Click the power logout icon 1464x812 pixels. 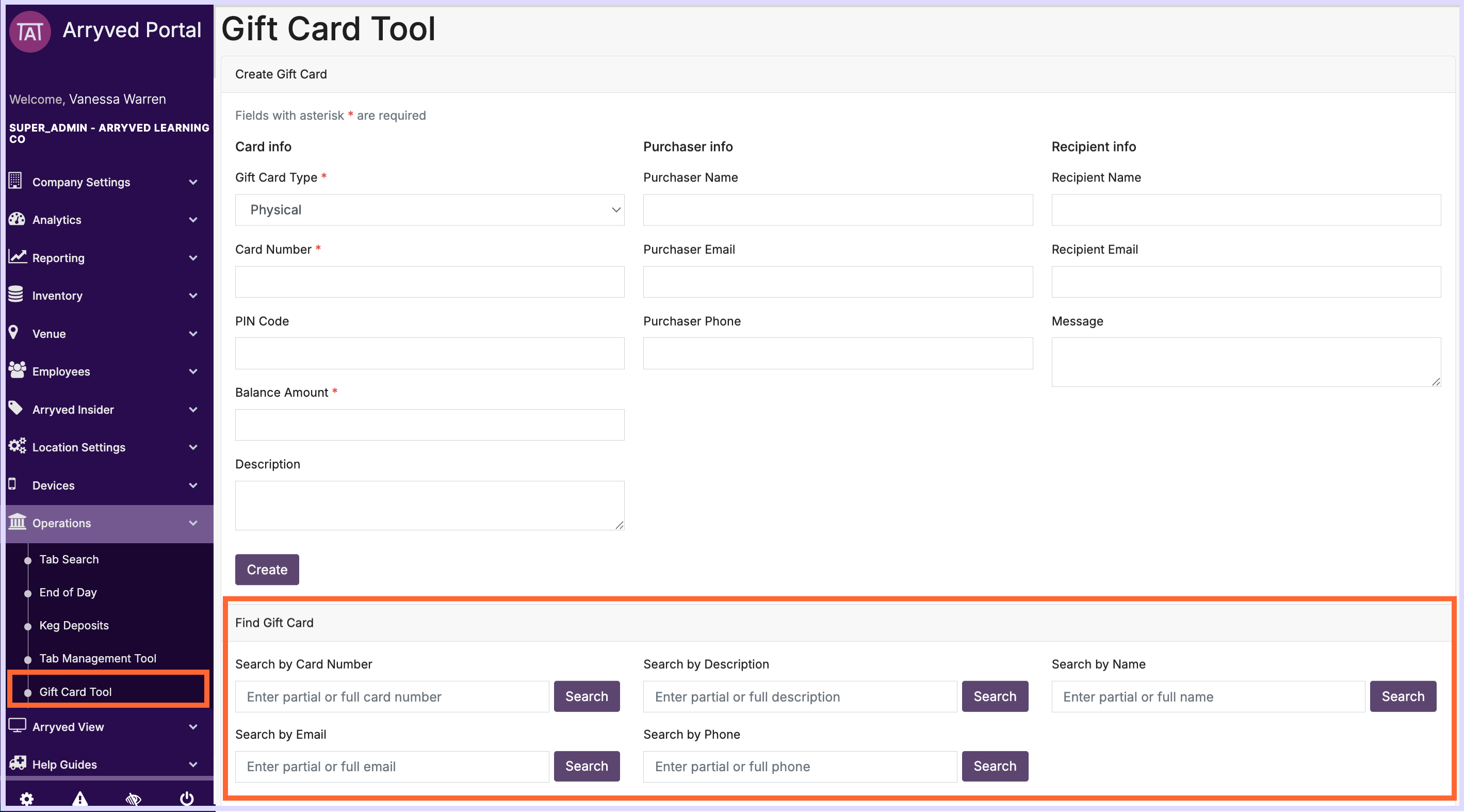(186, 799)
